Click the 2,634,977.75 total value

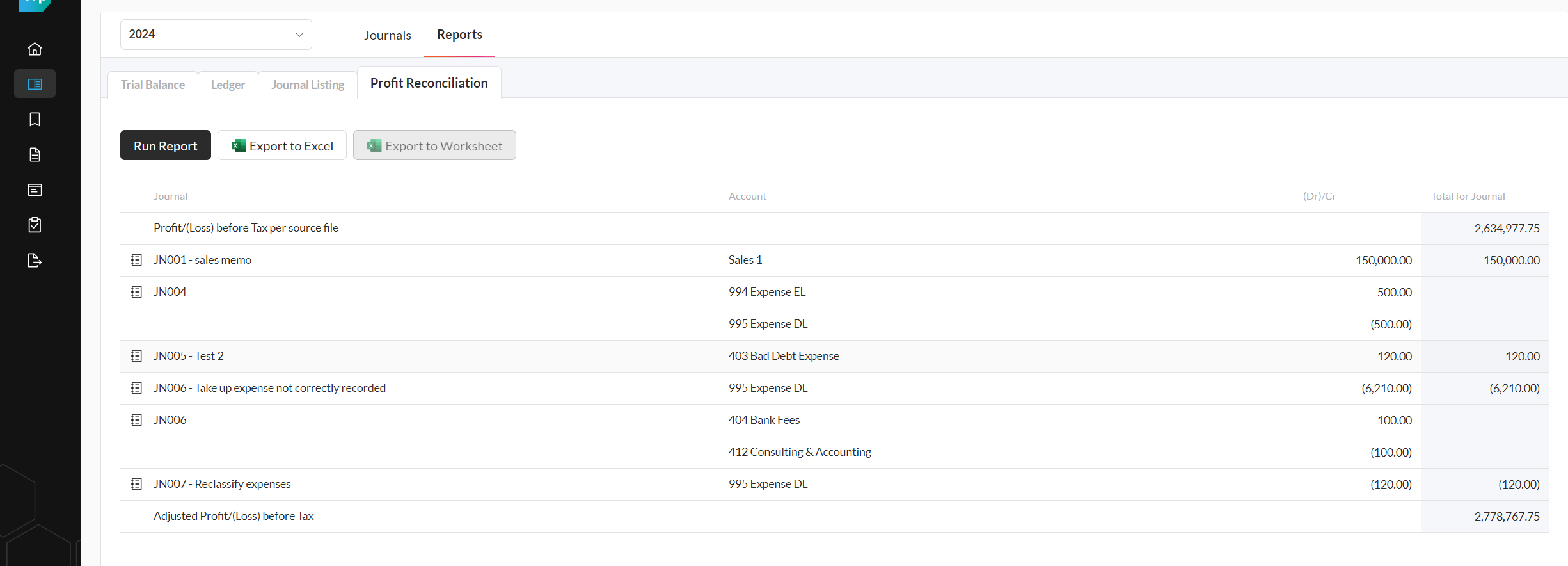click(1507, 229)
